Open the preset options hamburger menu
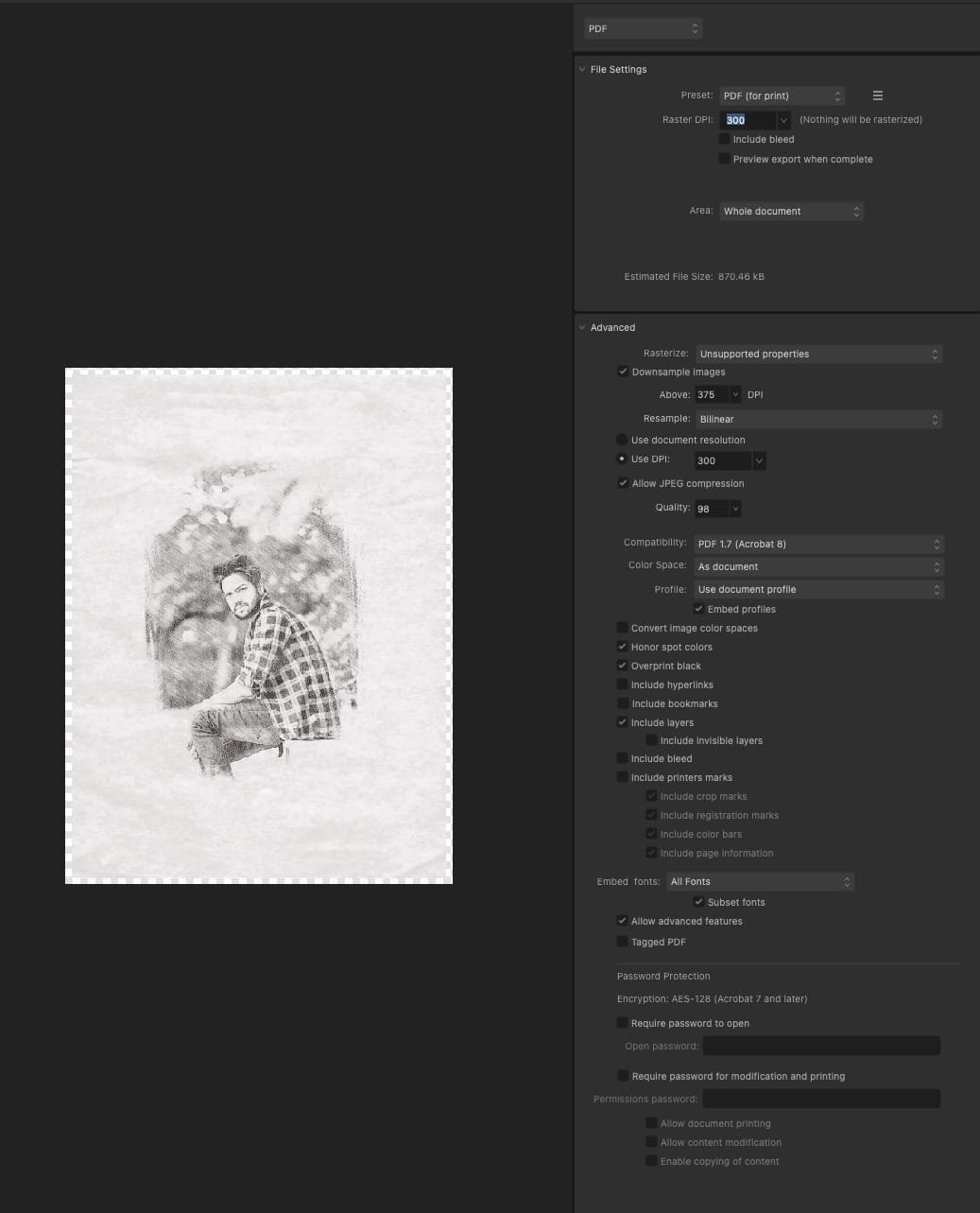980x1213 pixels. click(x=877, y=95)
